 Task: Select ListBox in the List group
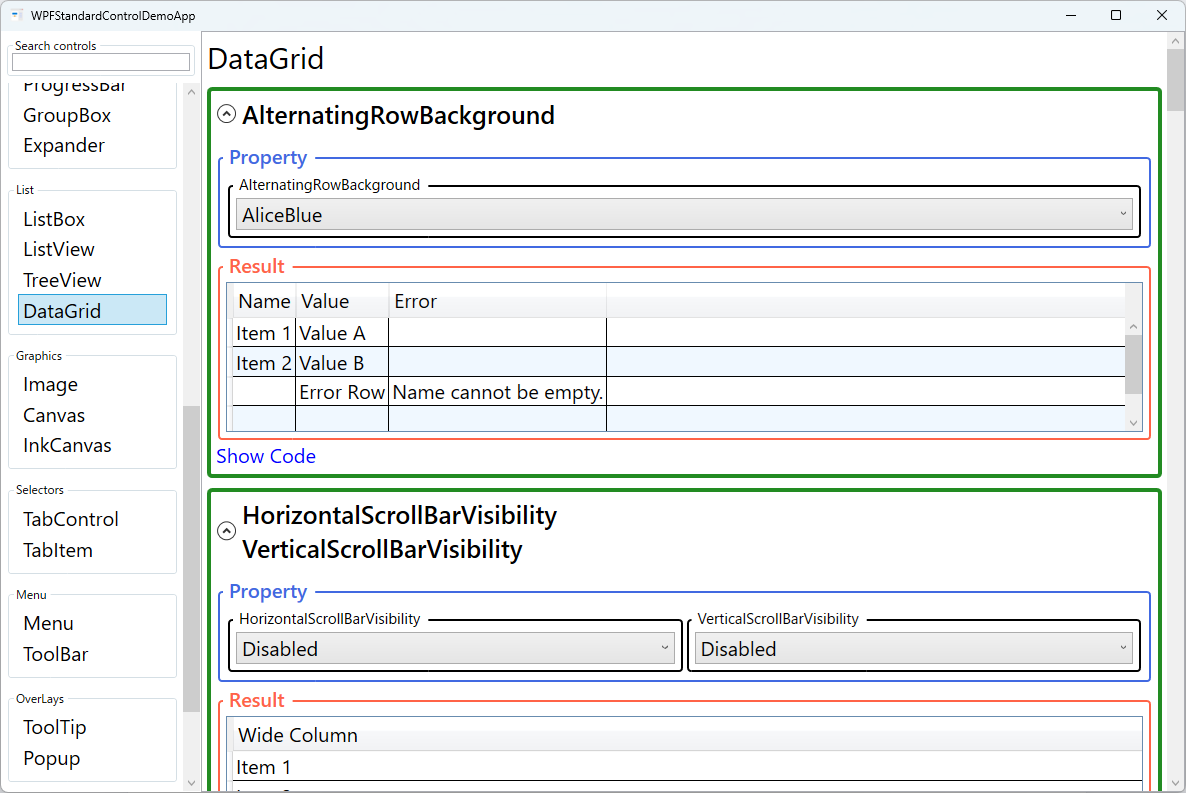[x=54, y=219]
